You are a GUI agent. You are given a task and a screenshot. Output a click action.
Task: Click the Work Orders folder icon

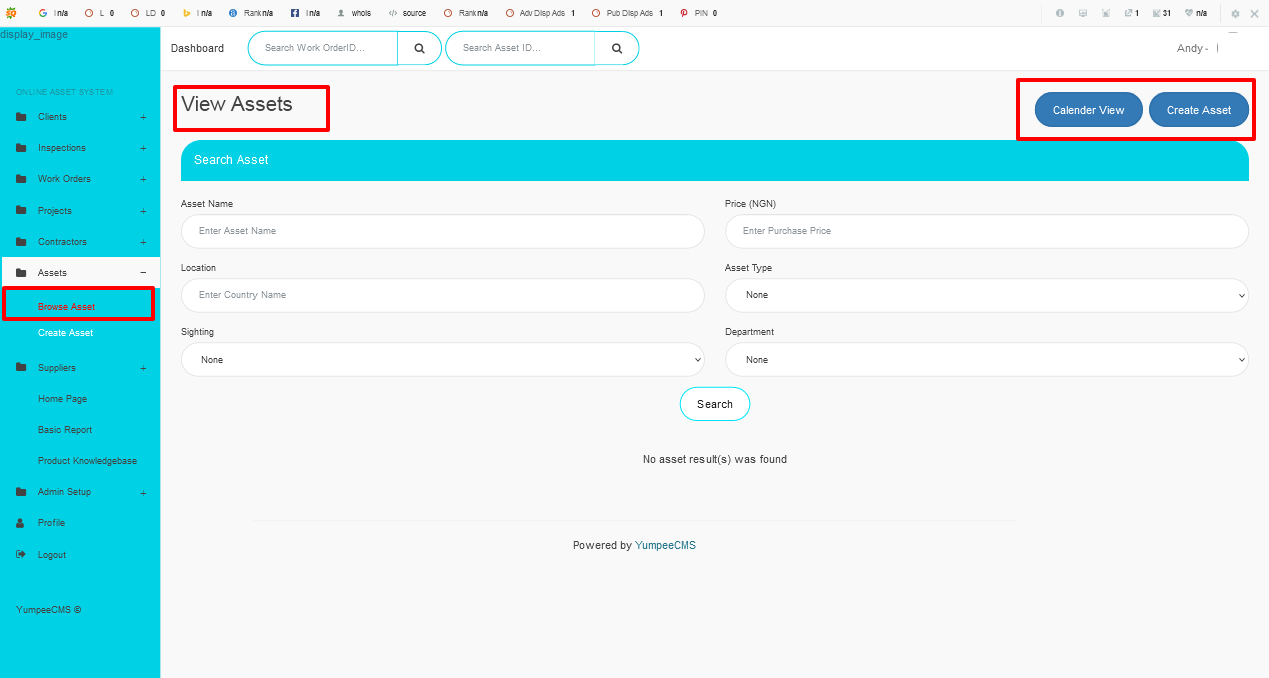click(21, 179)
